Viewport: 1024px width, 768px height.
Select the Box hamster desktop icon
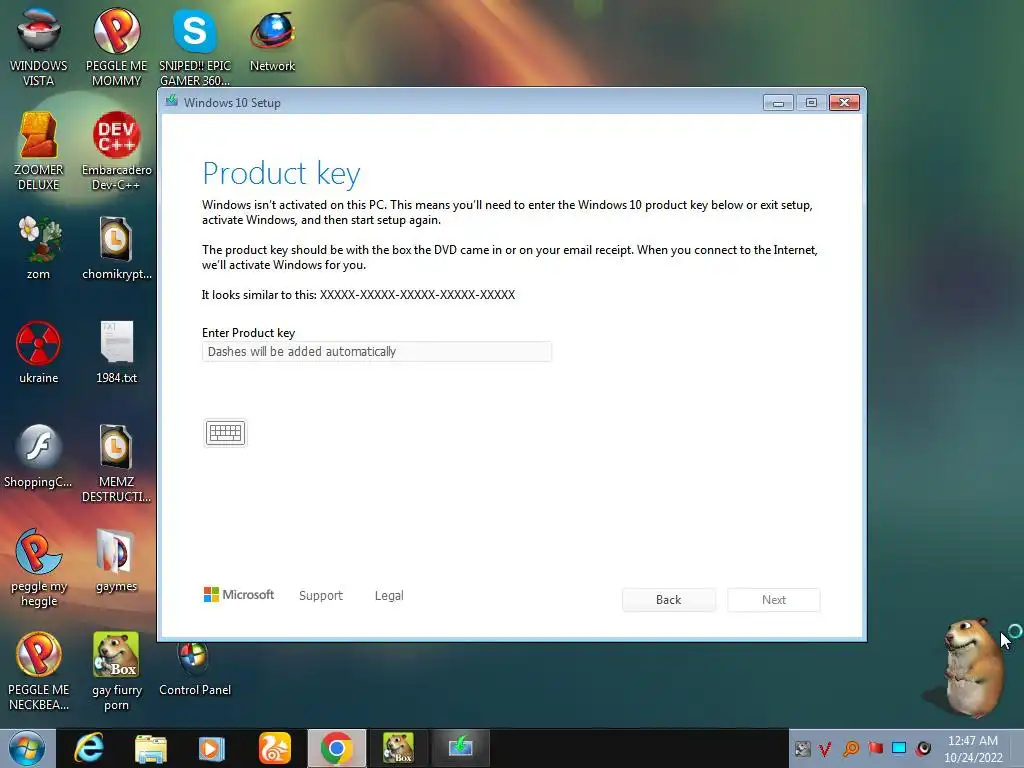[116, 671]
